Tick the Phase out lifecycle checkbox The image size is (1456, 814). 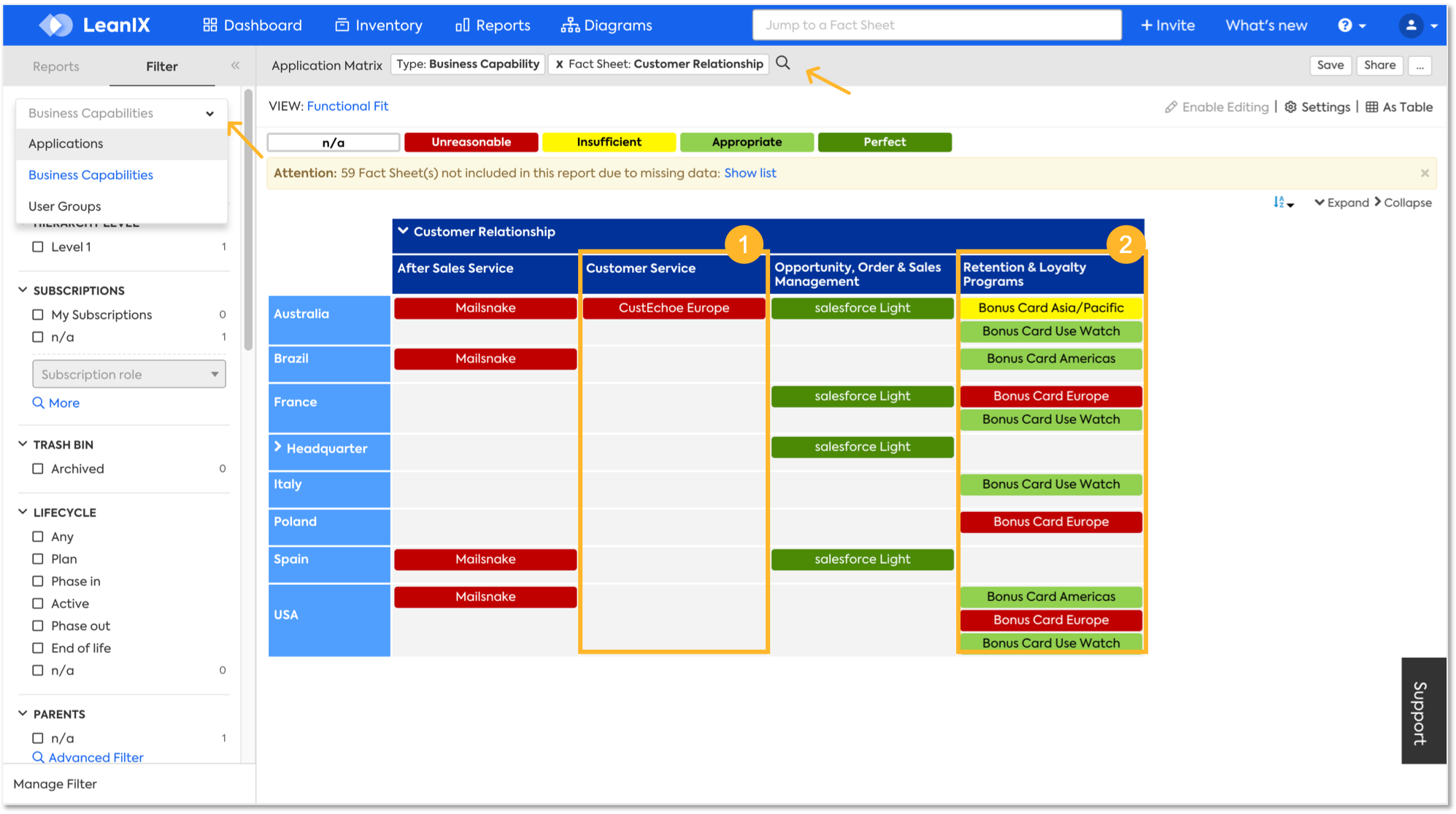(x=38, y=626)
